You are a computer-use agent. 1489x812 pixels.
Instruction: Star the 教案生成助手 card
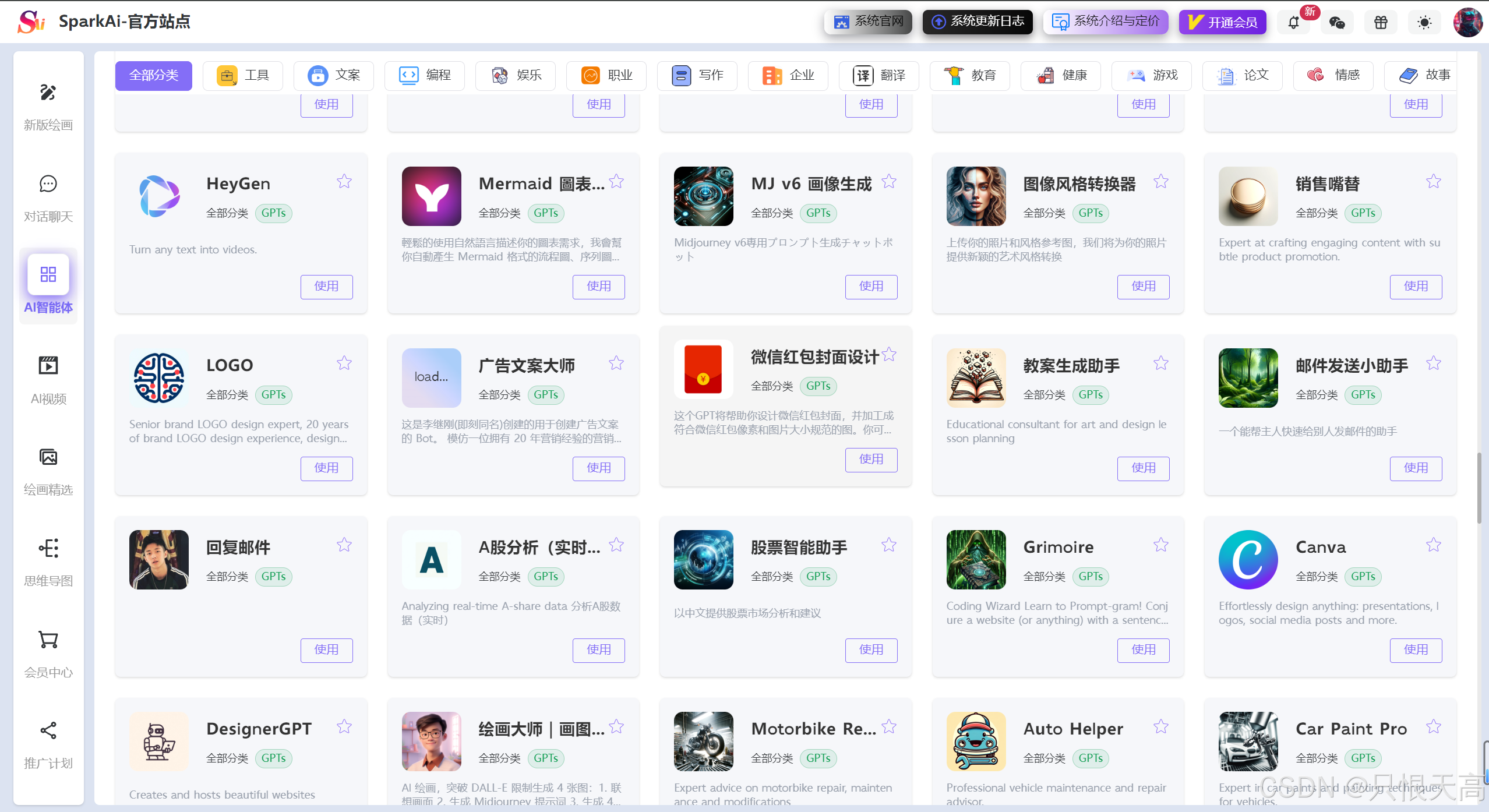[1161, 363]
